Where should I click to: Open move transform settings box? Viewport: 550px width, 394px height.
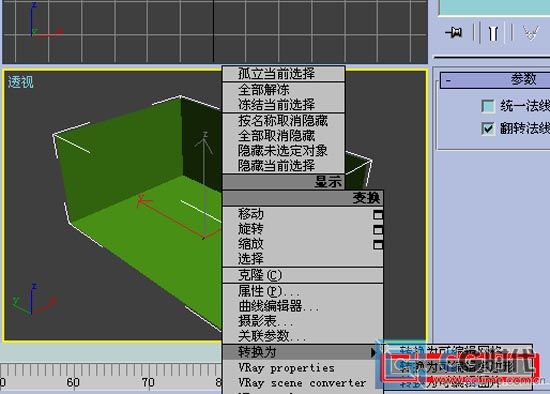[378, 214]
